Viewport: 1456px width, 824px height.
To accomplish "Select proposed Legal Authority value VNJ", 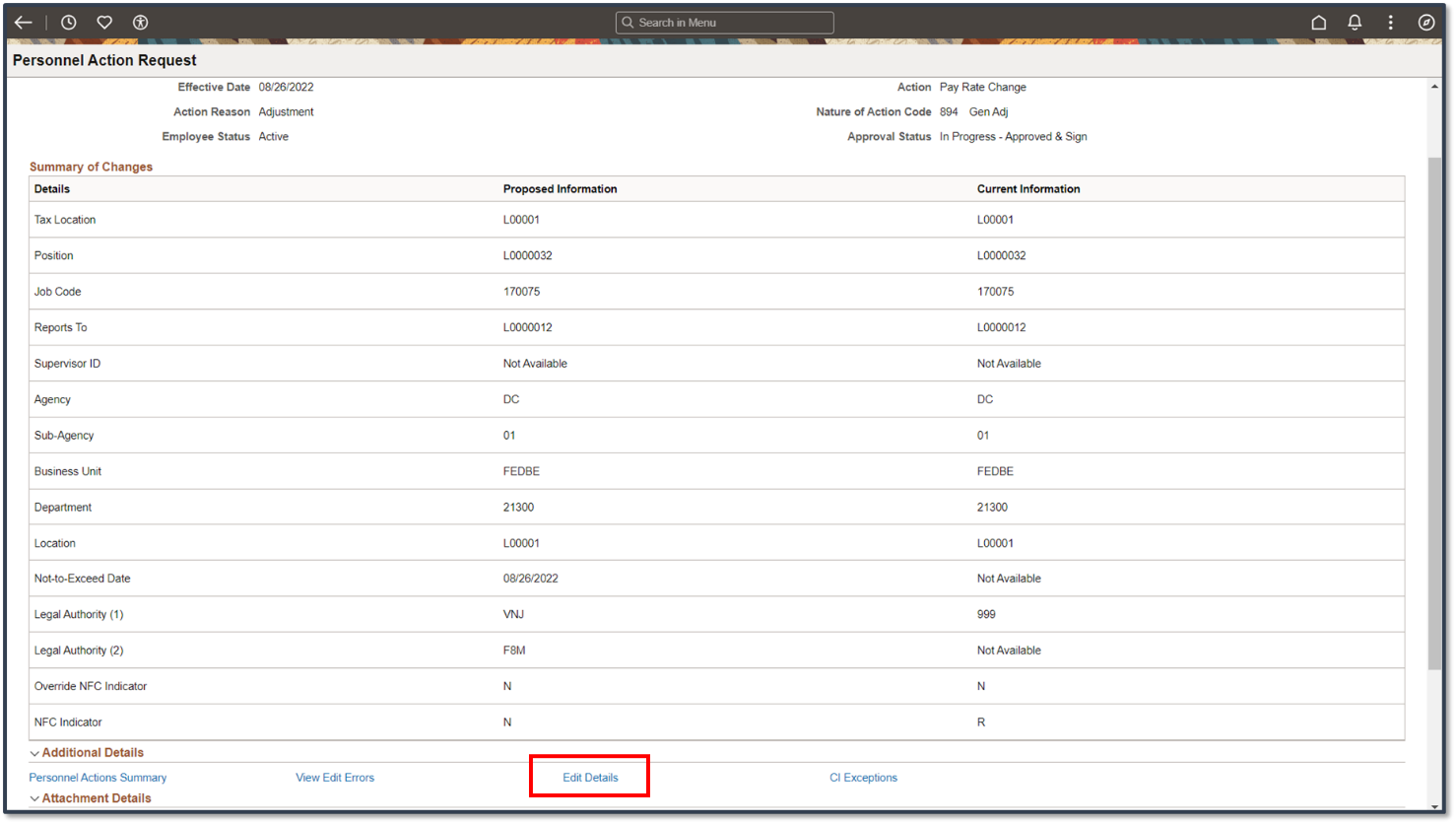I will tap(514, 615).
